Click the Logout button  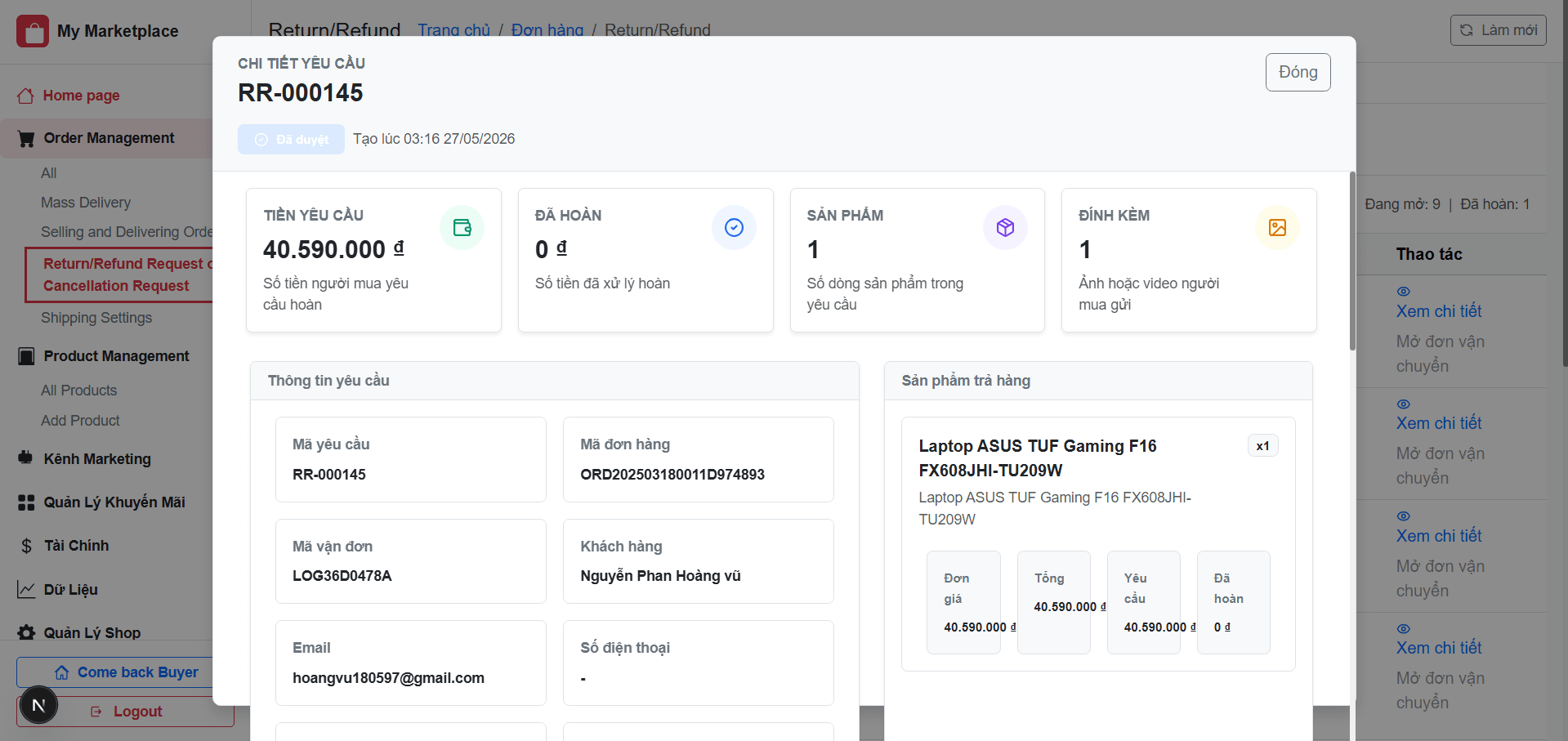(x=125, y=712)
